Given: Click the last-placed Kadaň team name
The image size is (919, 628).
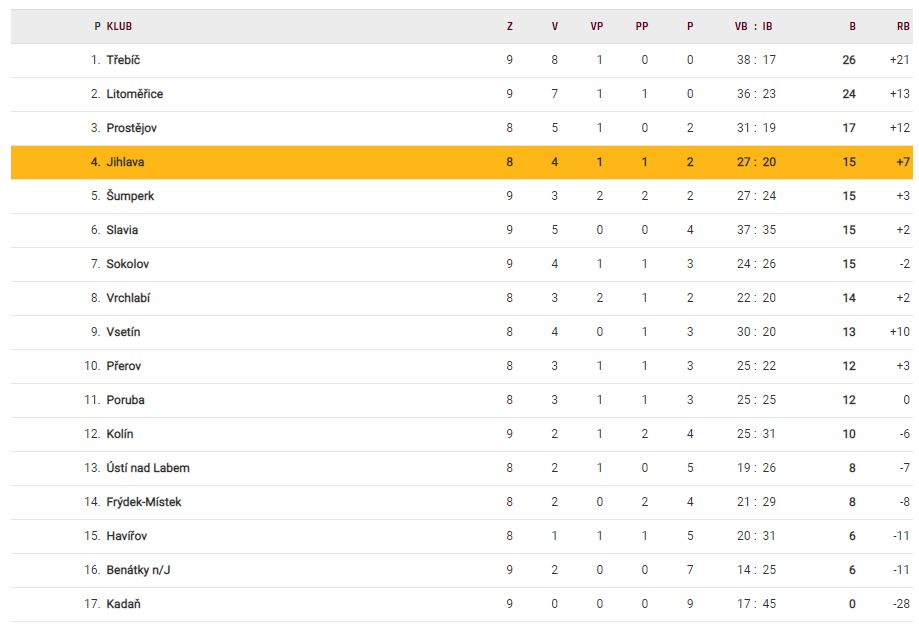Looking at the screenshot, I should (123, 604).
